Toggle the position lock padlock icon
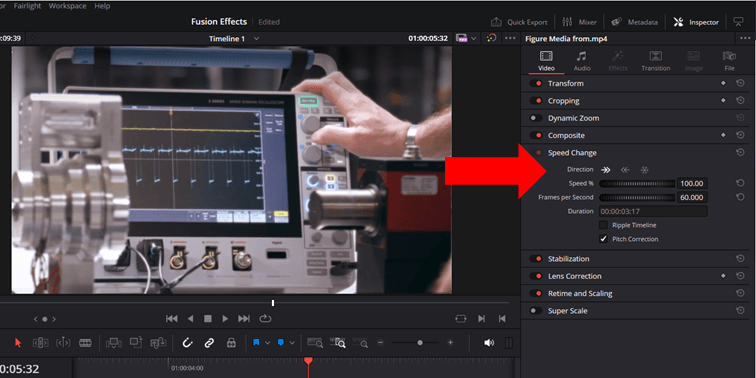Viewport: 756px width, 378px height. (x=231, y=343)
